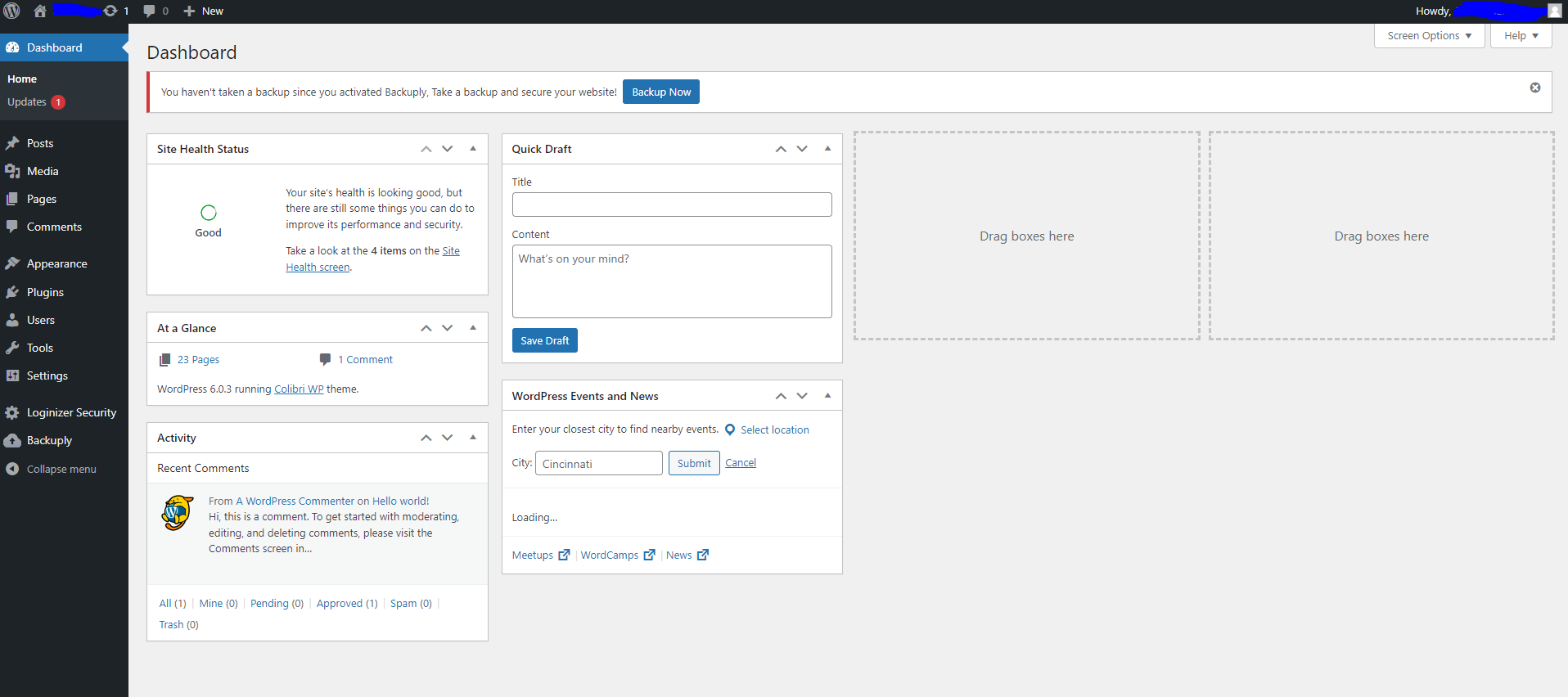Click the Plugins plug icon in sidebar

pyautogui.click(x=12, y=292)
